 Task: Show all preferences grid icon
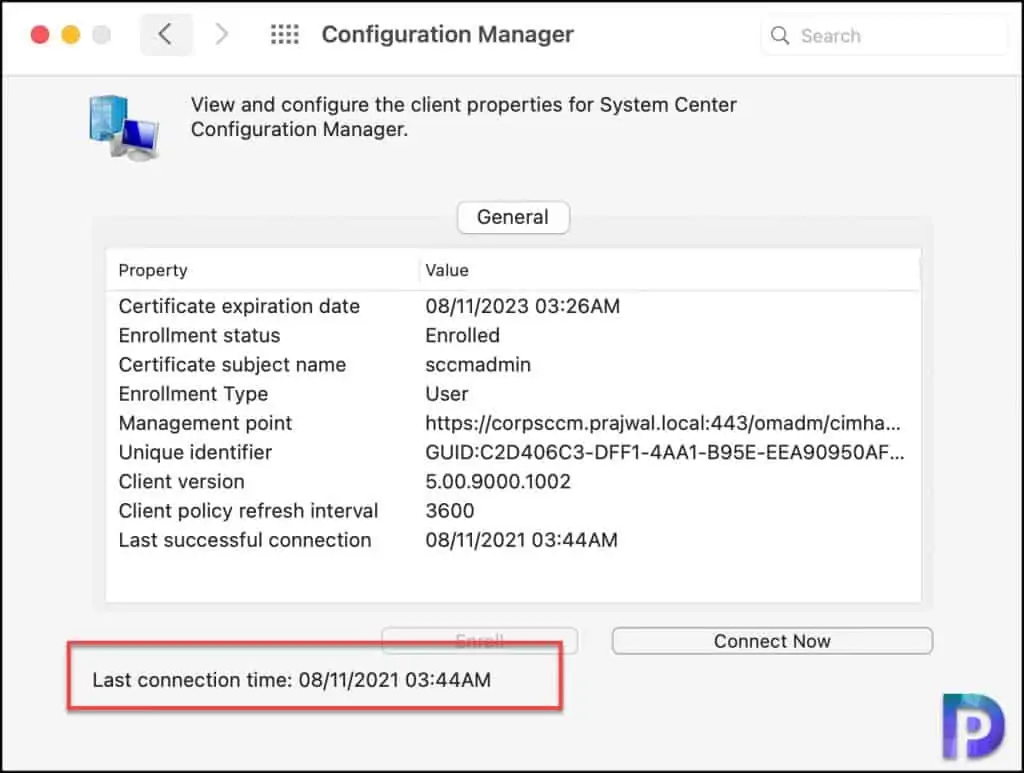pyautogui.click(x=285, y=35)
